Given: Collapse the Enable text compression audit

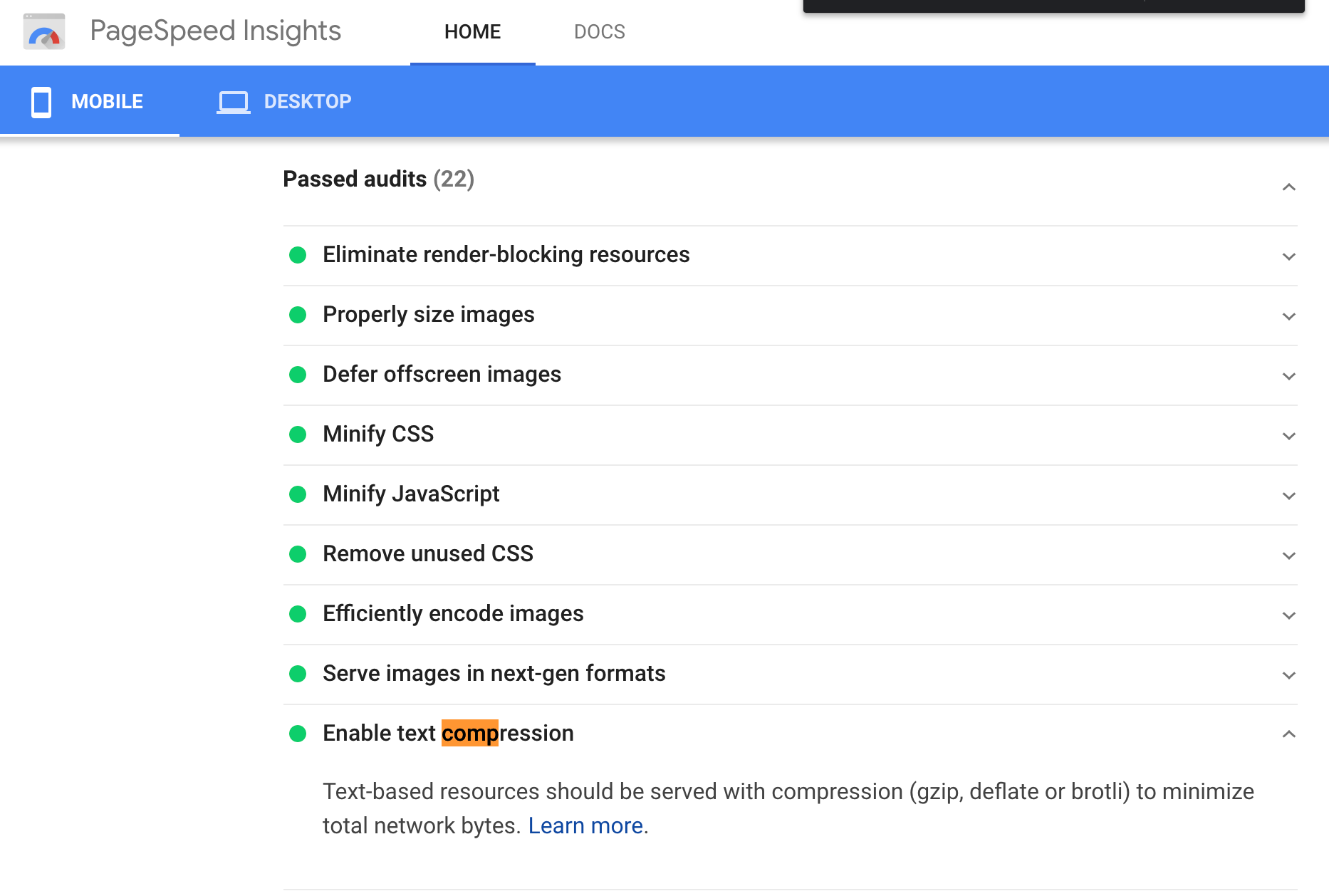Looking at the screenshot, I should 1288,734.
